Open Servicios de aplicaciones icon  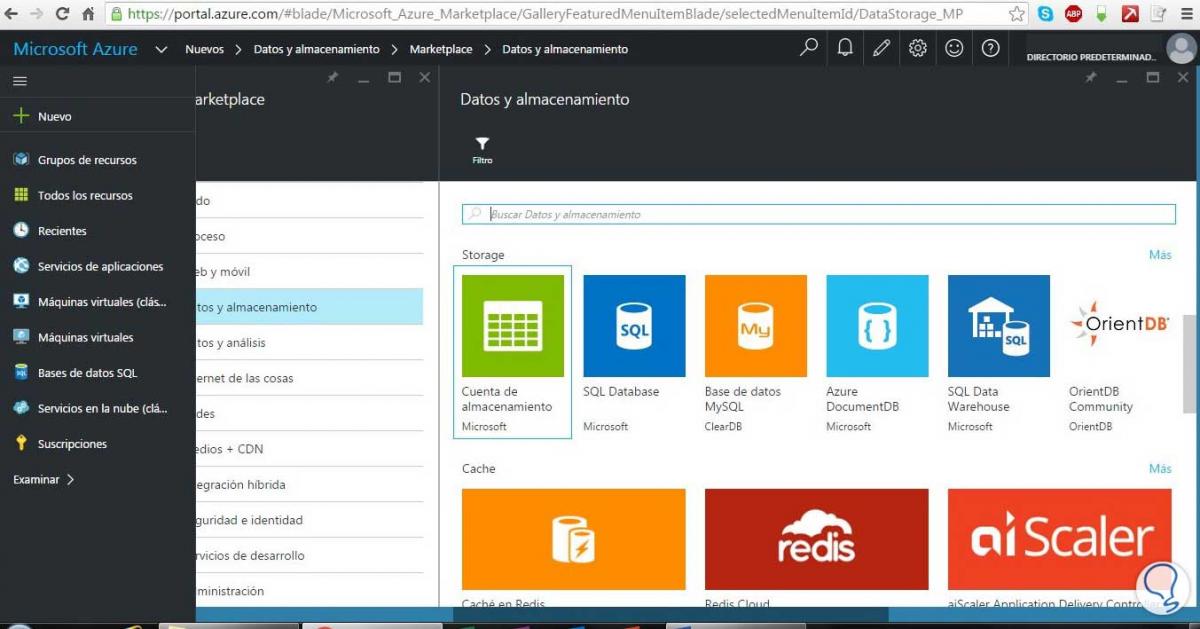tap(21, 266)
